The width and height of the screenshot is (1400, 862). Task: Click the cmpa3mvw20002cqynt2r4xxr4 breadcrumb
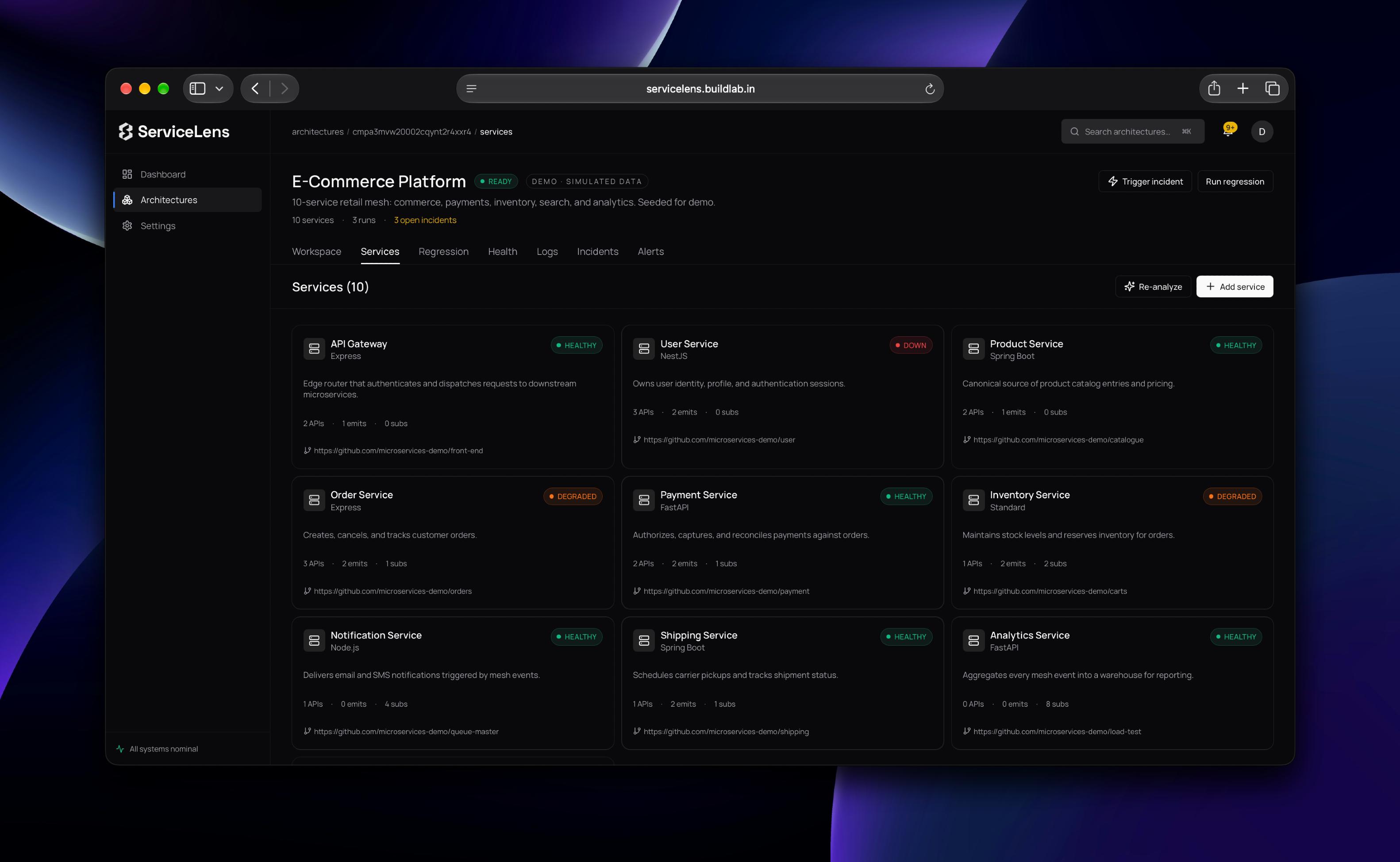[412, 132]
